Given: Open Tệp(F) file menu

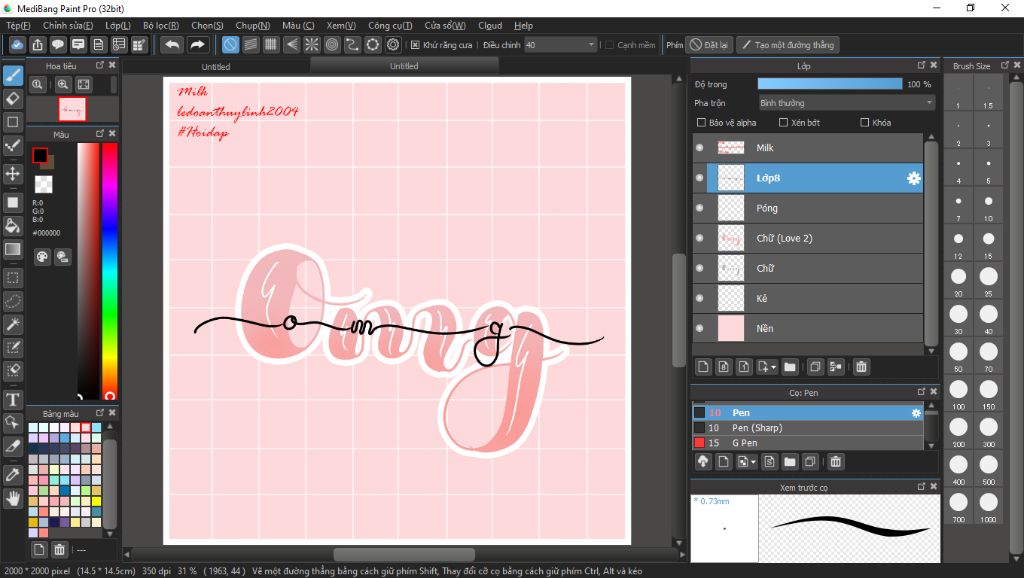Looking at the screenshot, I should pyautogui.click(x=18, y=25).
